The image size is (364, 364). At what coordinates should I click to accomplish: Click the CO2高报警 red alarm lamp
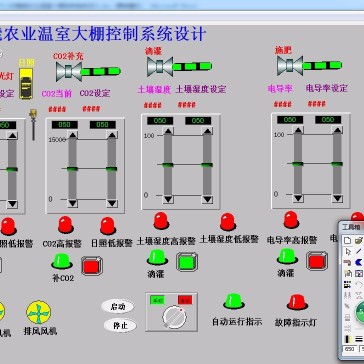point(66,225)
